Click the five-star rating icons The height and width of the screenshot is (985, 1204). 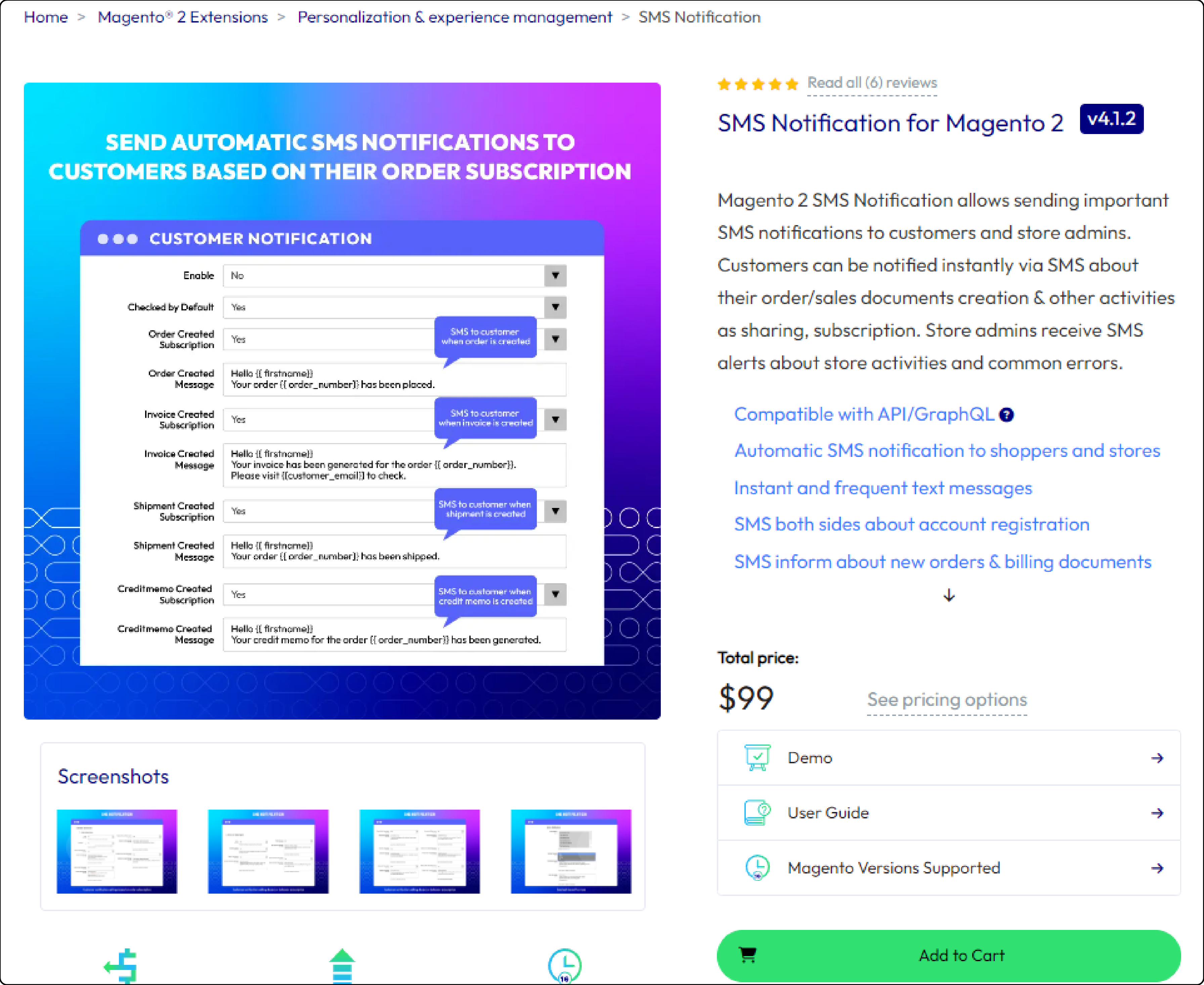tap(758, 85)
